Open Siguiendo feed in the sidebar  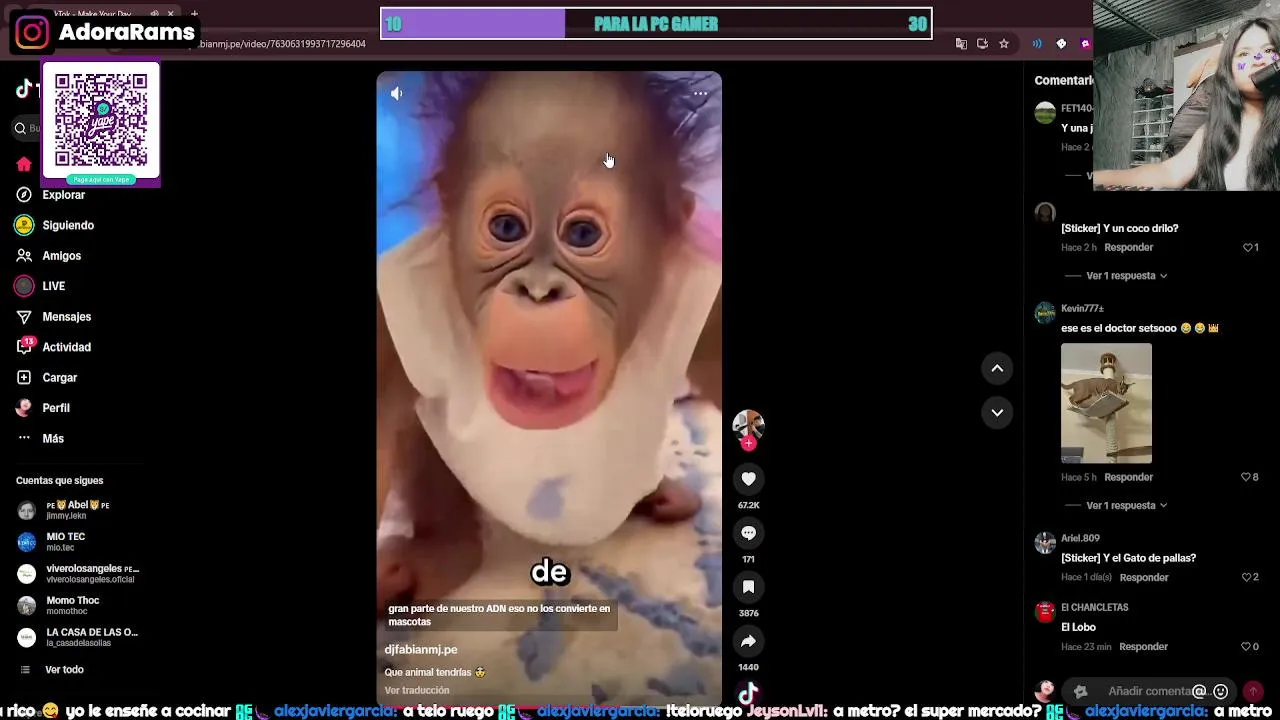(68, 226)
